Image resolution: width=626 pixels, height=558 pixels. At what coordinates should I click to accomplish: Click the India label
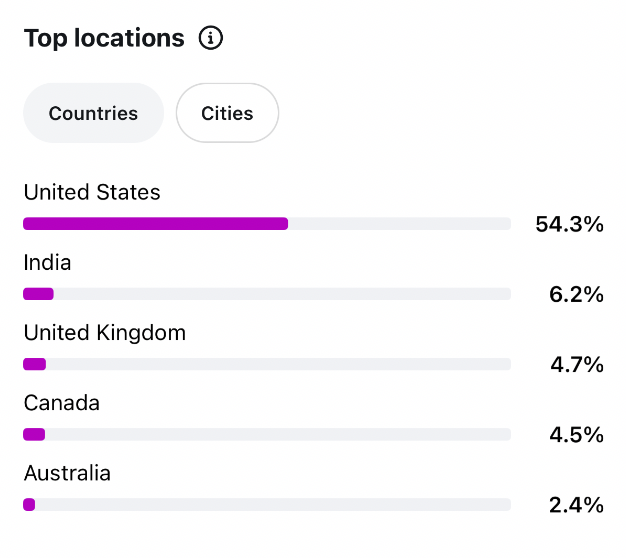coord(47,262)
